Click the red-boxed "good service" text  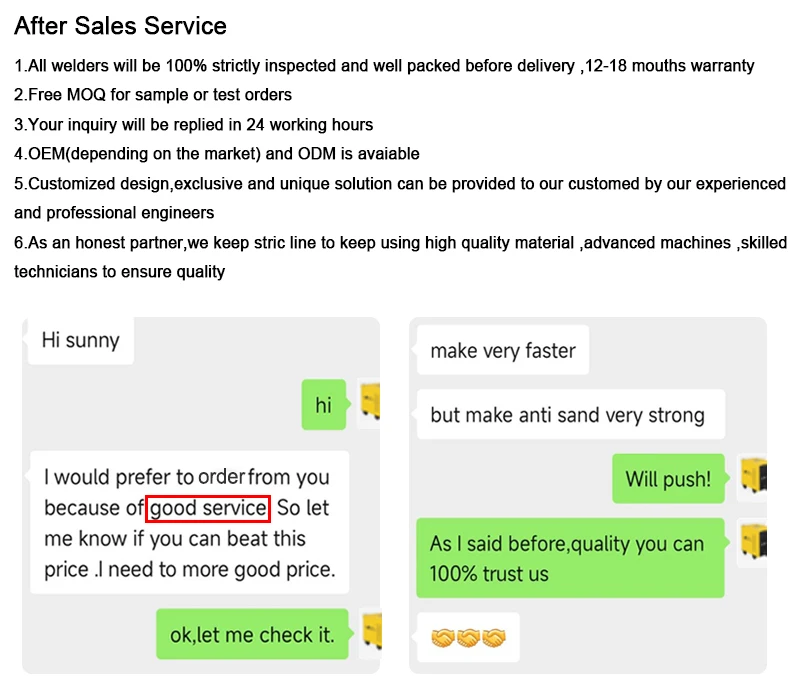208,508
